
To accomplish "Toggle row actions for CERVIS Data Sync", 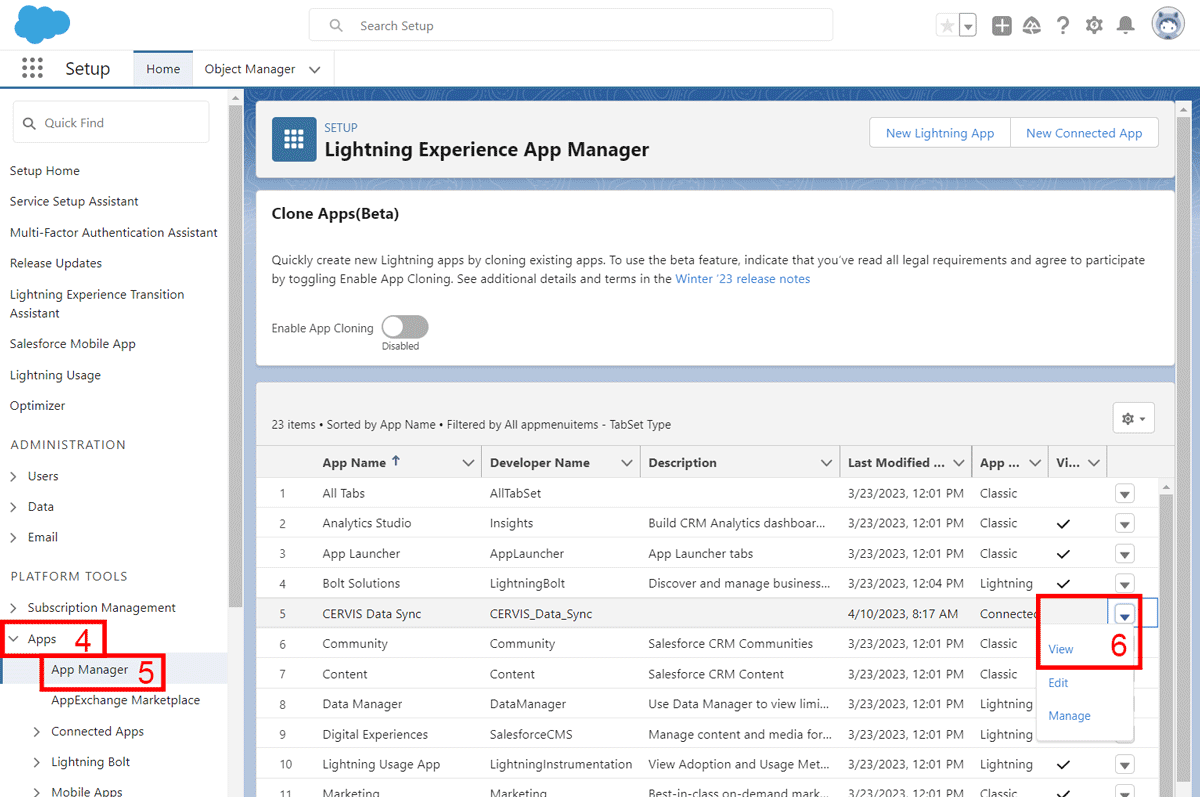I will (1124, 614).
